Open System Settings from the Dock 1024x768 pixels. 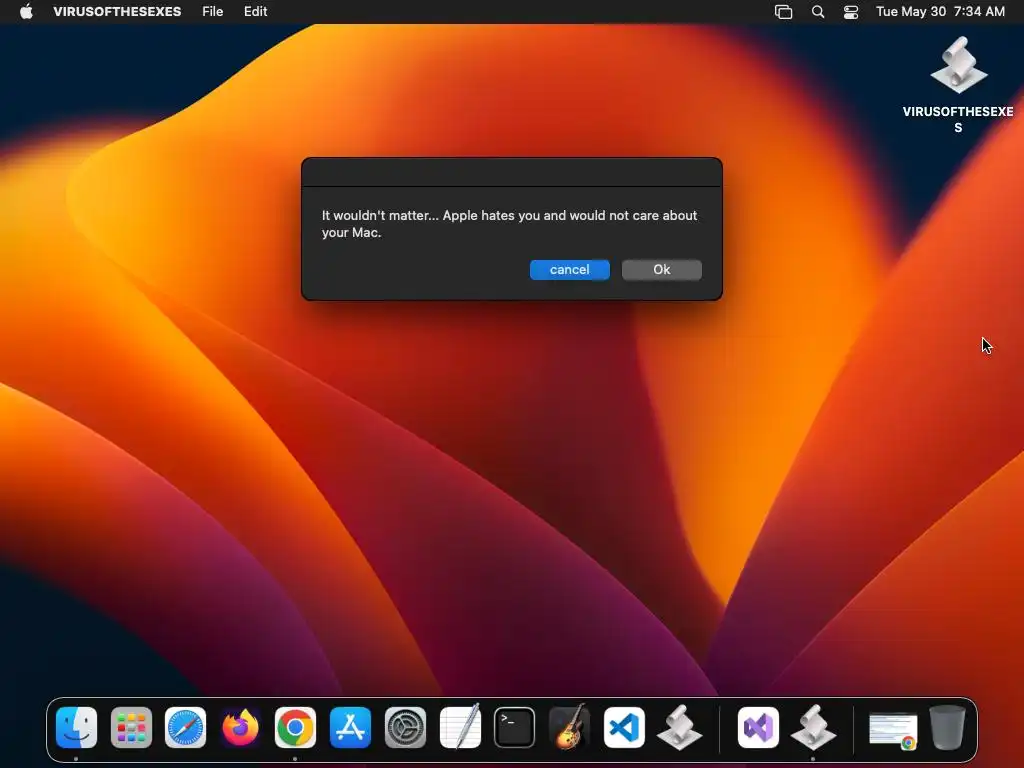pyautogui.click(x=405, y=728)
